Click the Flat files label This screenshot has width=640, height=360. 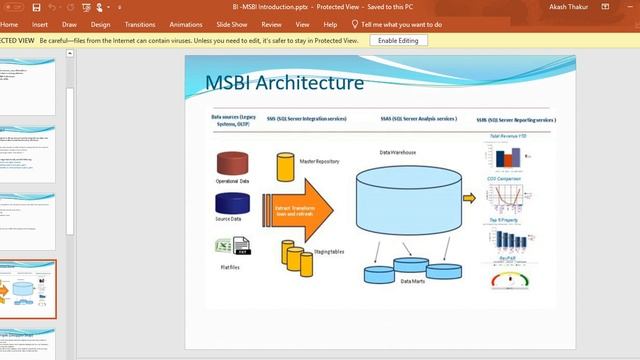click(230, 267)
